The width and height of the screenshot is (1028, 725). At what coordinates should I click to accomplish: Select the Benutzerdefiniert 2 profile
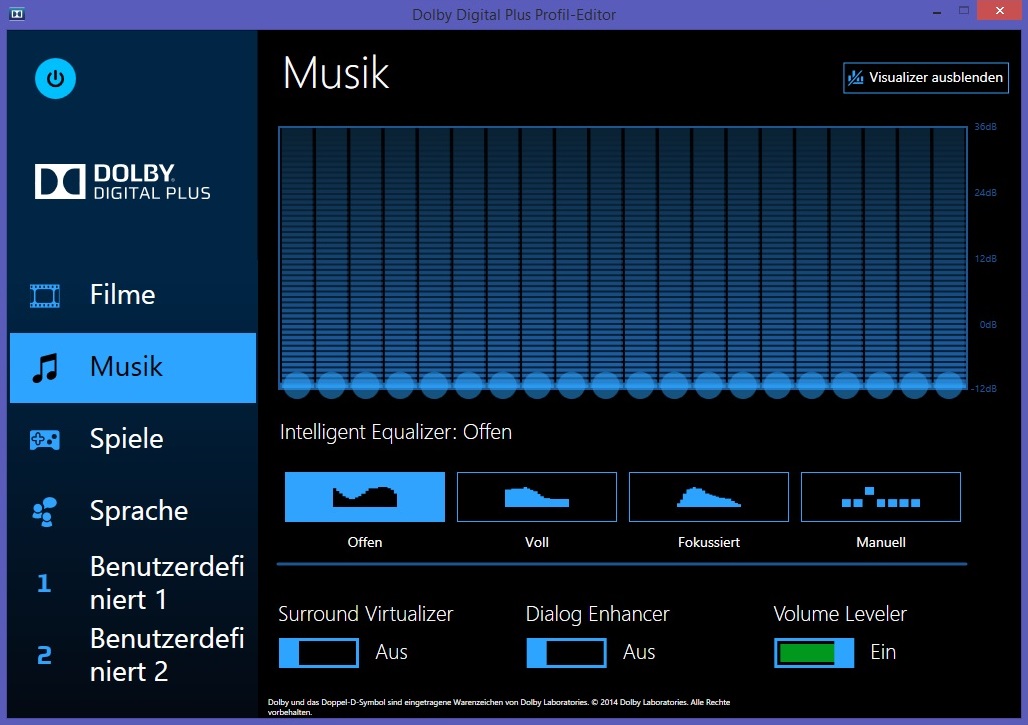(132, 655)
